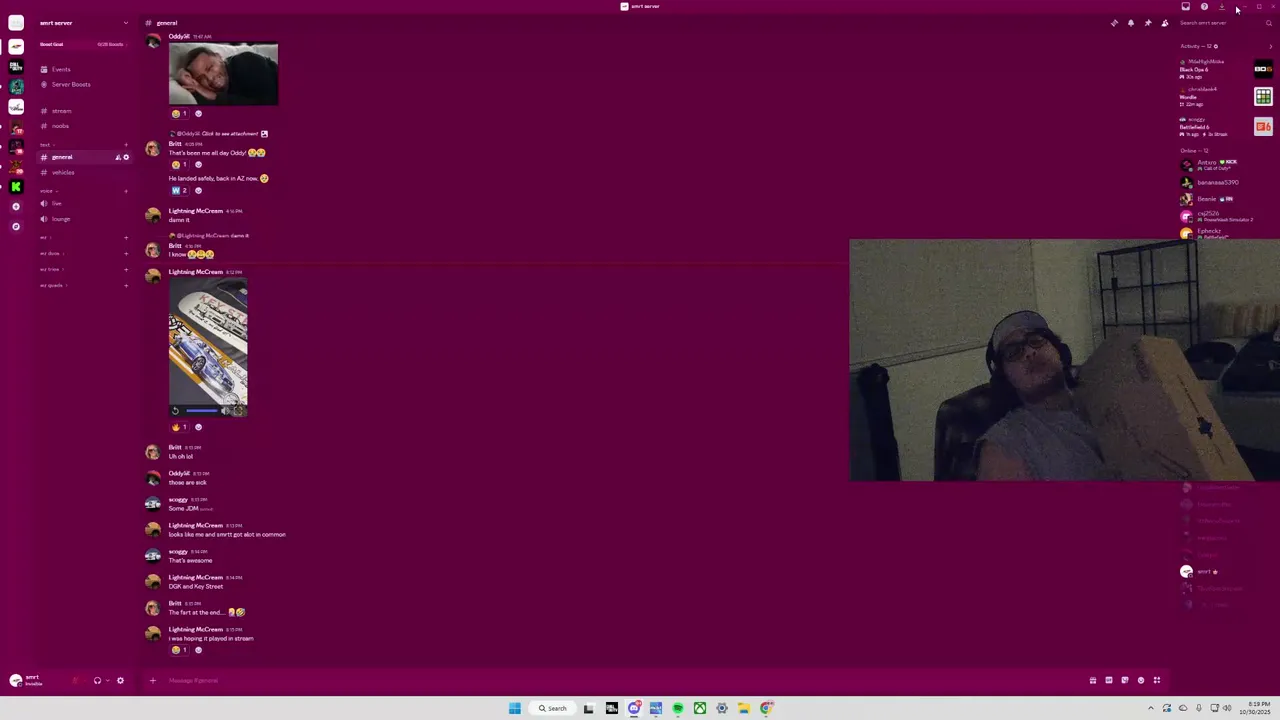This screenshot has width=1280, height=720.
Task: Open member bananaaa5390 in online list
Action: click(x=1225, y=182)
